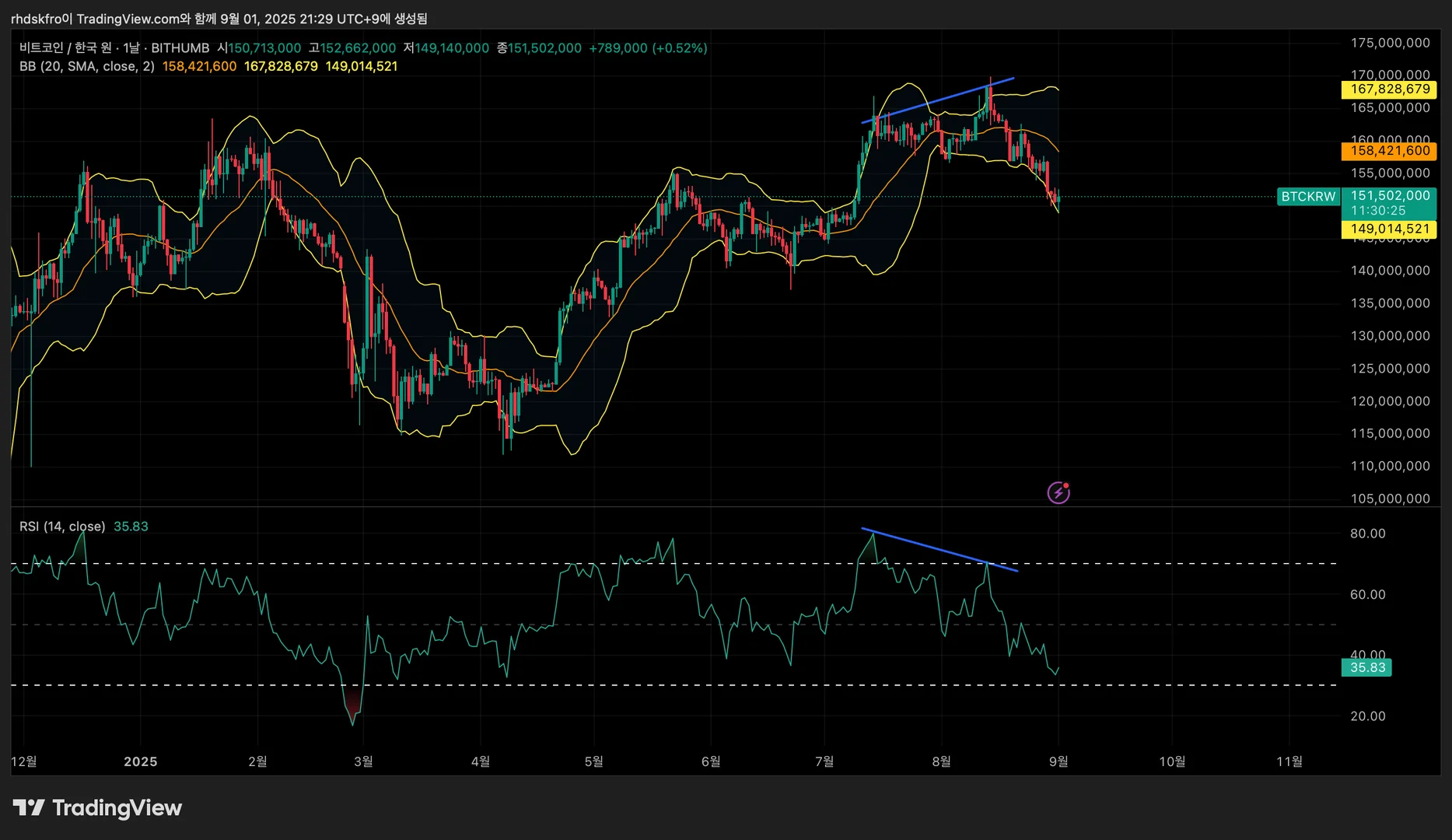
Task: Select the blue trendline on price chart
Action: pyautogui.click(x=938, y=100)
